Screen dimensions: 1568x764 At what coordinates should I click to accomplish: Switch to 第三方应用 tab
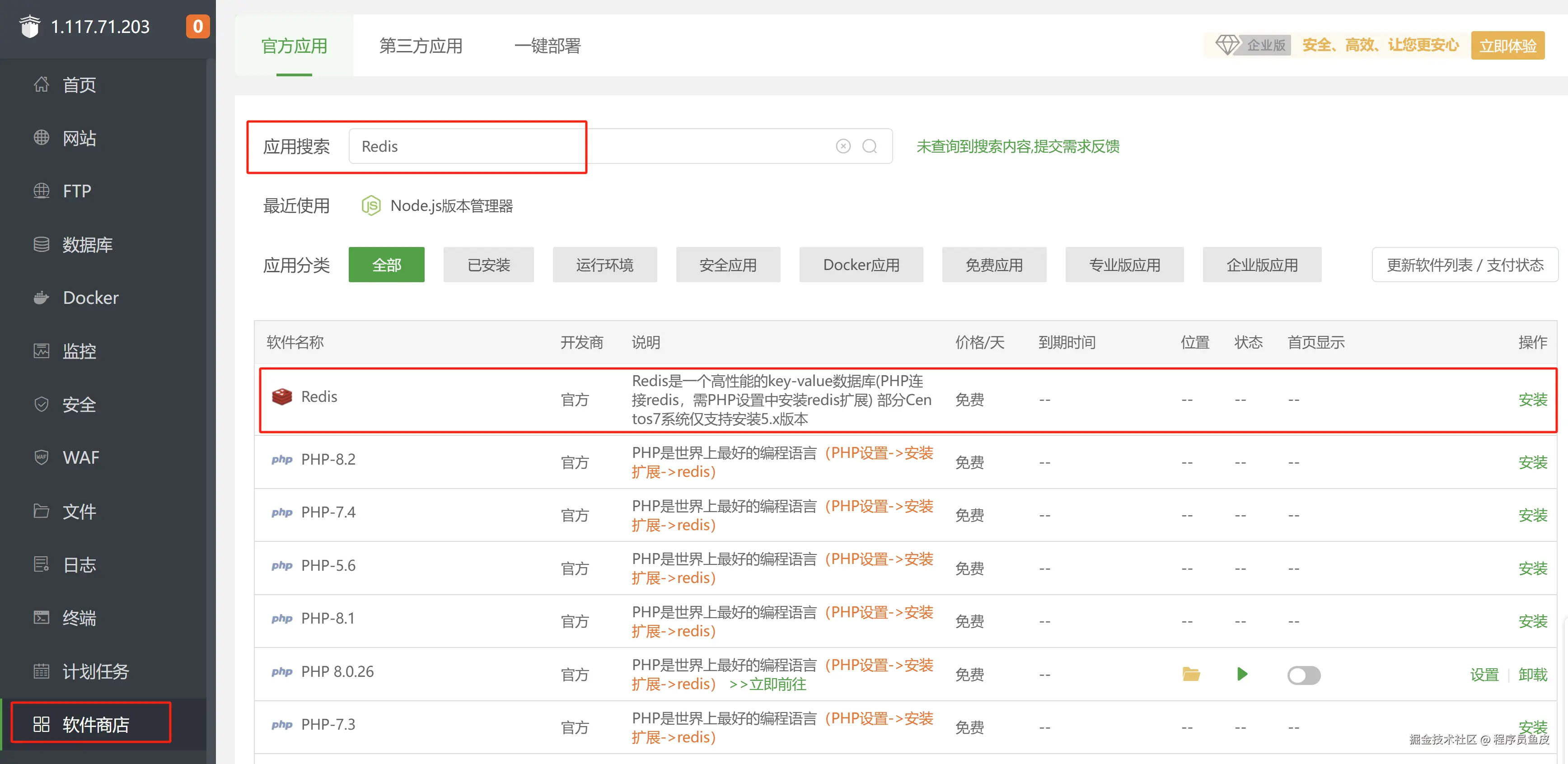point(421,46)
